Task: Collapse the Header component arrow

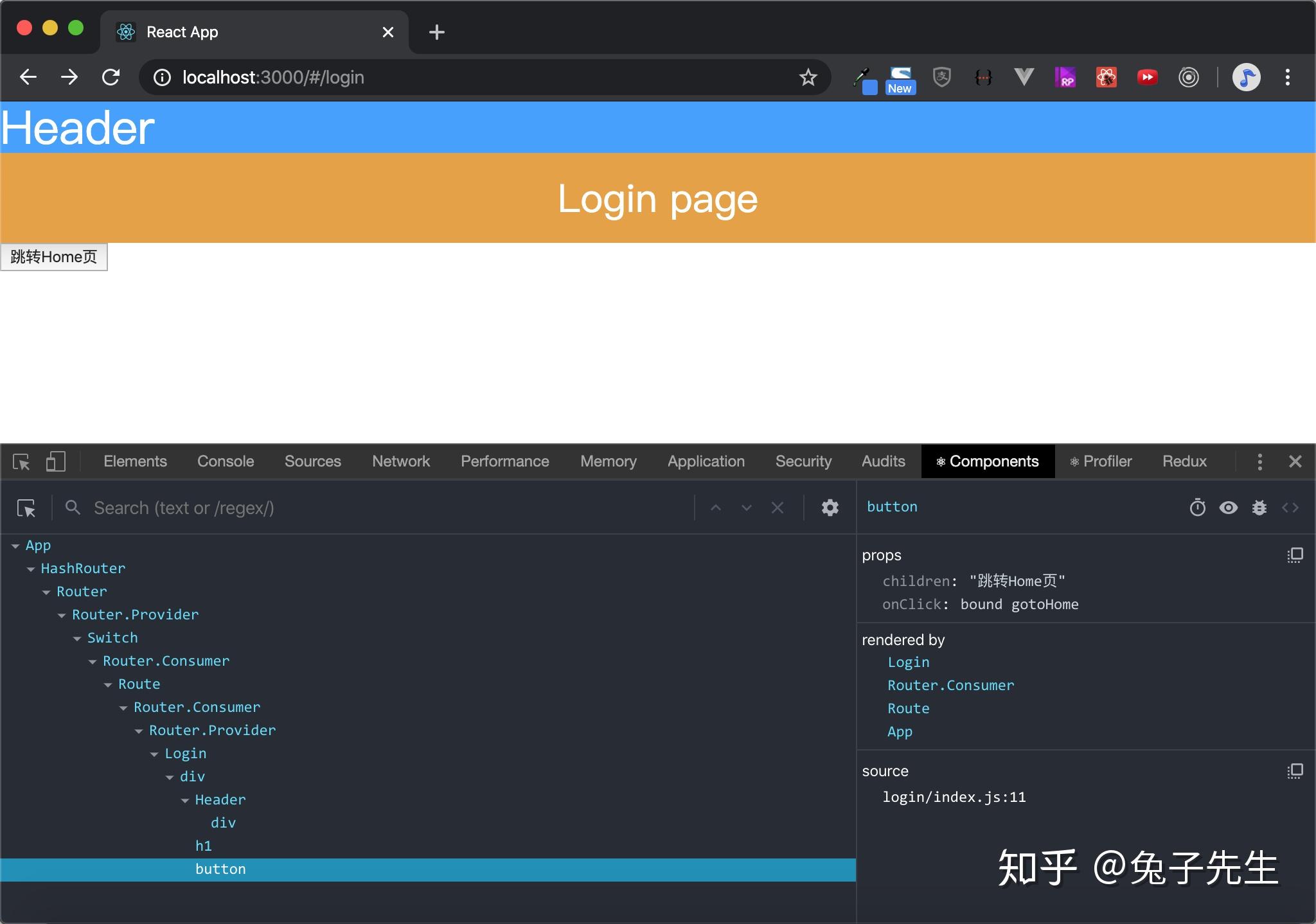Action: 185,801
